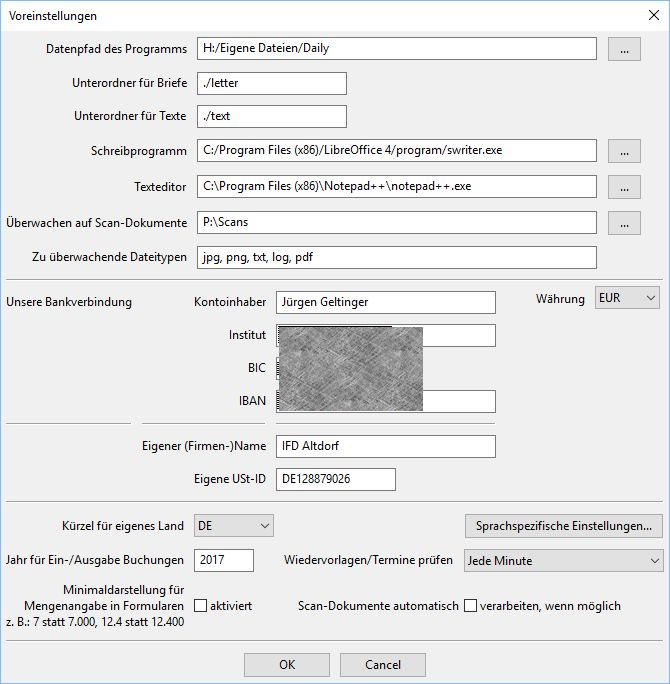Toggle Scan-Dokumente automatisch verarbeiten checkbox

click(470, 606)
